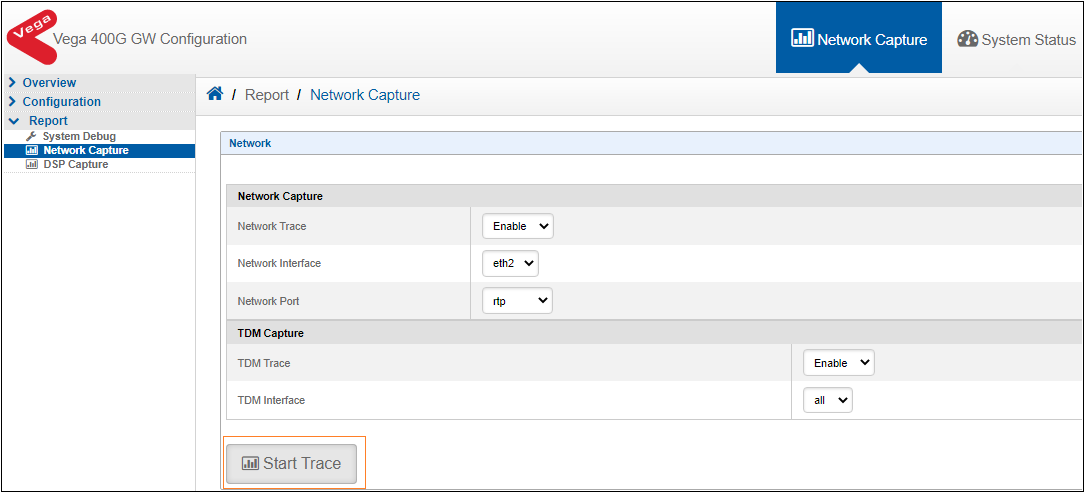The image size is (1086, 492).
Task: Open the TDM Interface all dropdown
Action: (828, 400)
